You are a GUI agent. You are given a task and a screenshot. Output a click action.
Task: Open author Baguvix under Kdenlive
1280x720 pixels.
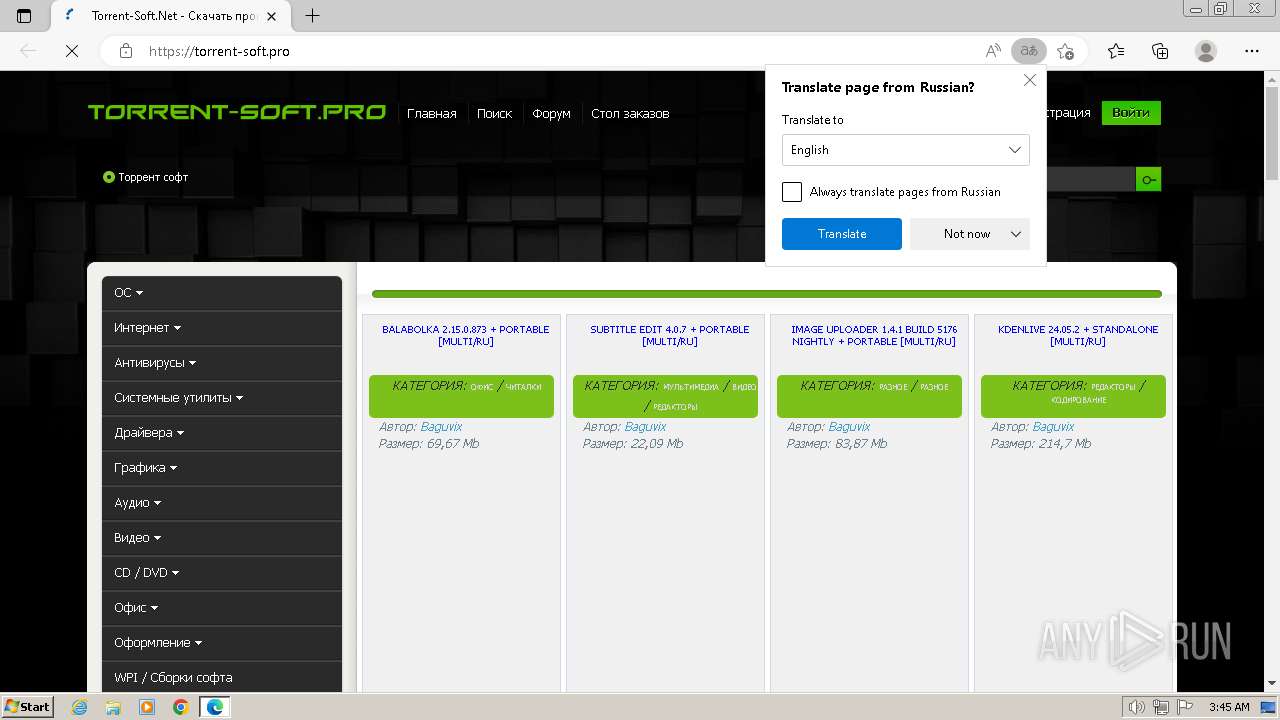tap(1053, 427)
